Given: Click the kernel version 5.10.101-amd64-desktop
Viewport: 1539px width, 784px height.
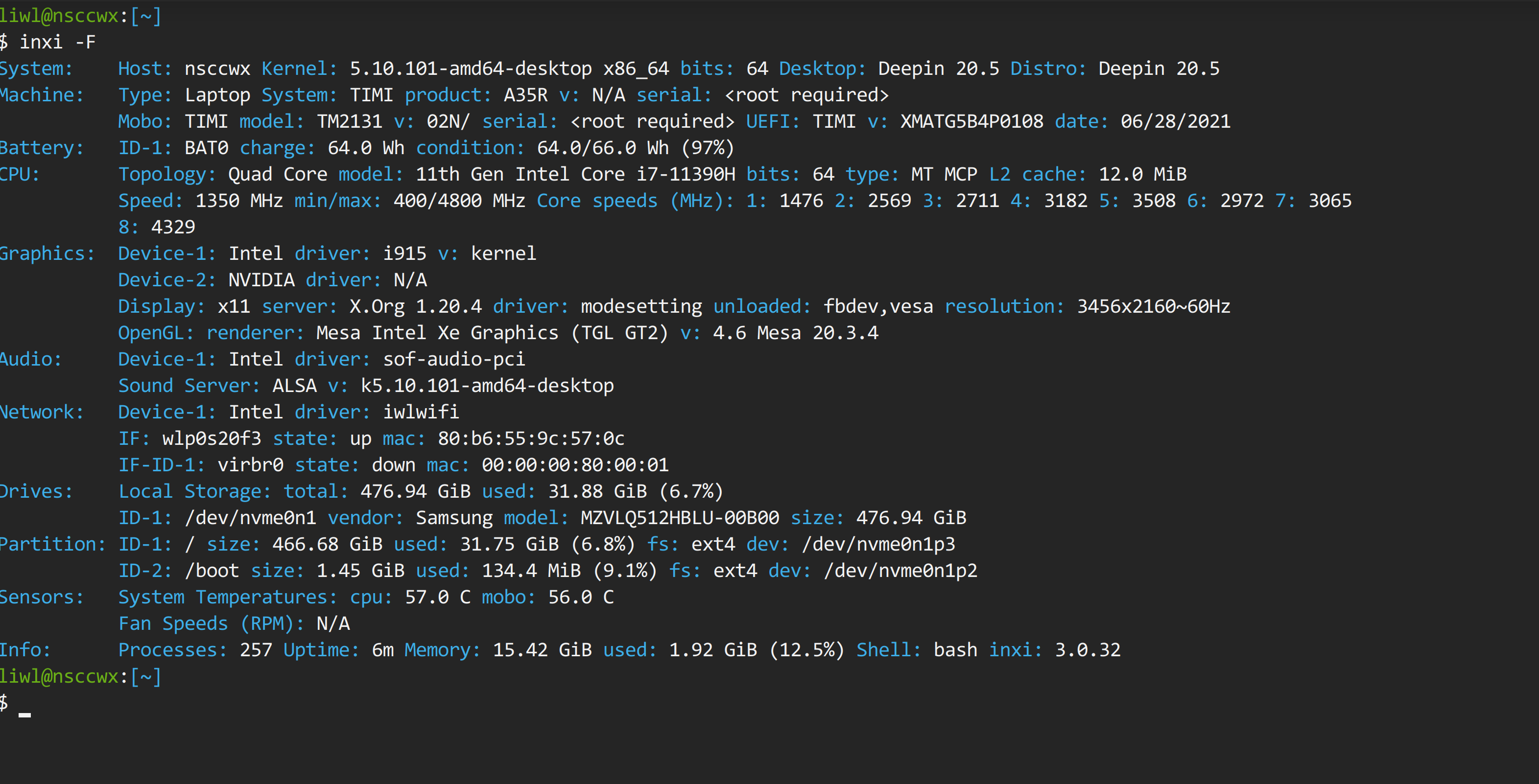Looking at the screenshot, I should (470, 69).
